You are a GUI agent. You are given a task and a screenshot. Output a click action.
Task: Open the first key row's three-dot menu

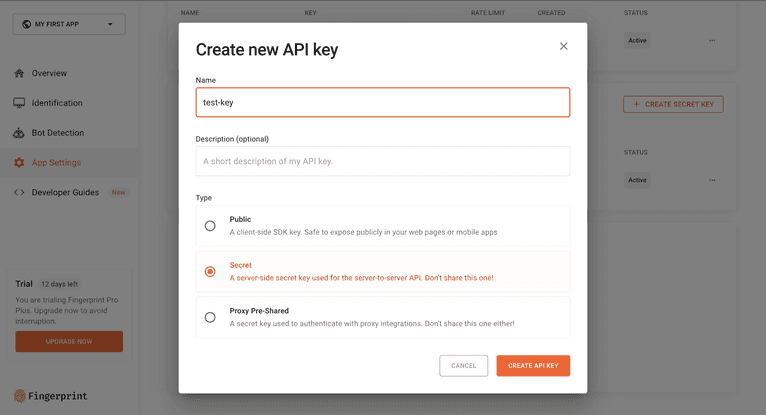pos(712,40)
